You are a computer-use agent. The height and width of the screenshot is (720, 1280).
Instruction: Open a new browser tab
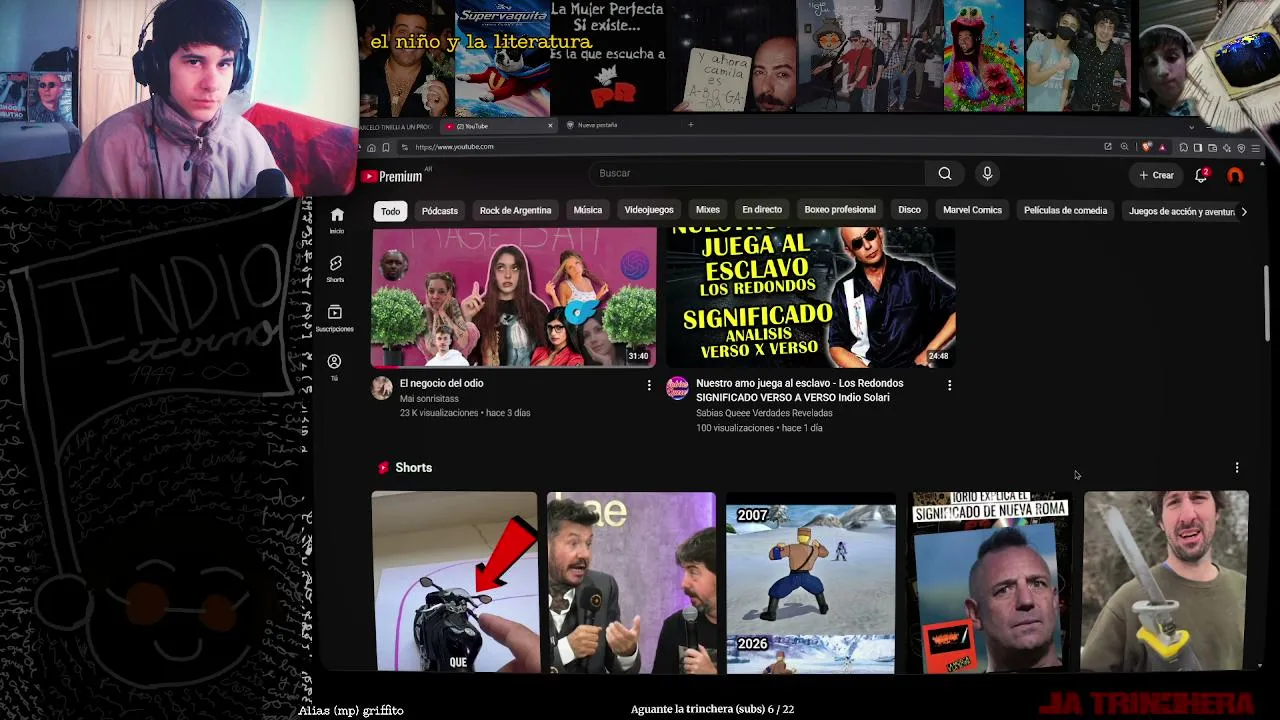point(690,125)
